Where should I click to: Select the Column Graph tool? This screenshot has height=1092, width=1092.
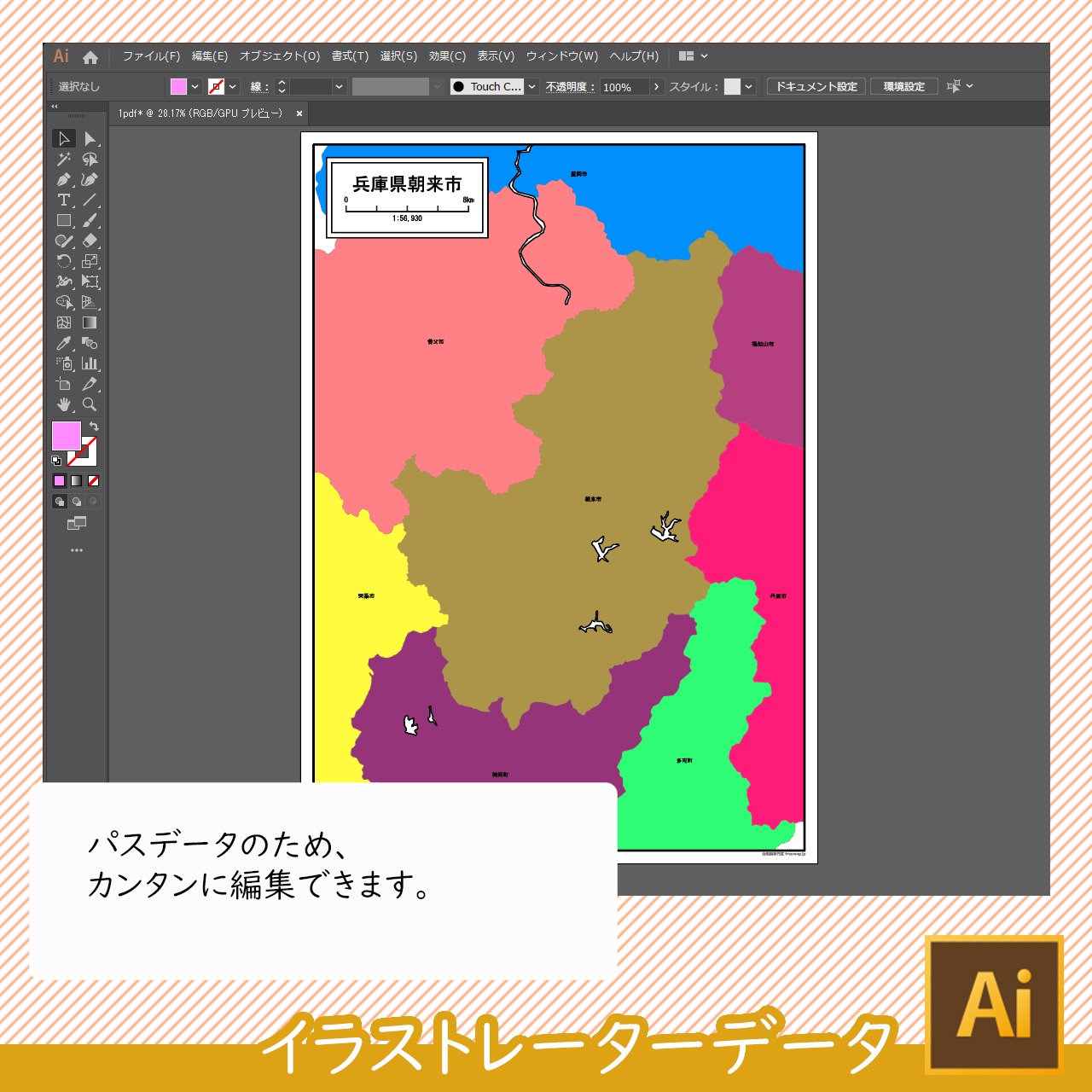[90, 363]
